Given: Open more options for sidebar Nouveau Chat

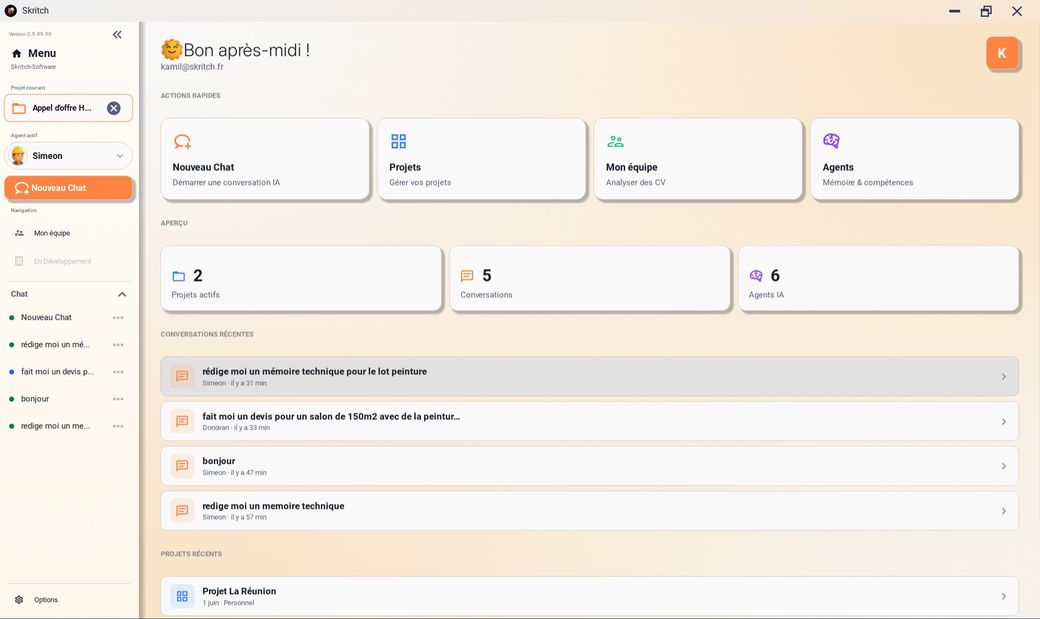Looking at the screenshot, I should tap(118, 318).
